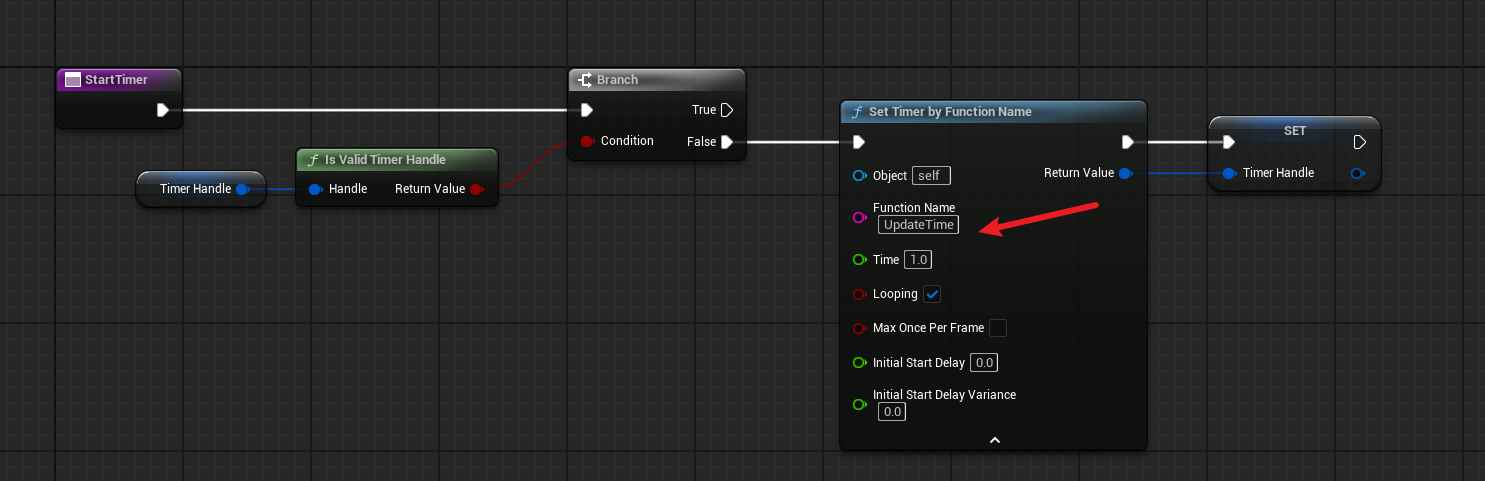The width and height of the screenshot is (1485, 481).
Task: Click the Looping input pin
Action: [859, 295]
